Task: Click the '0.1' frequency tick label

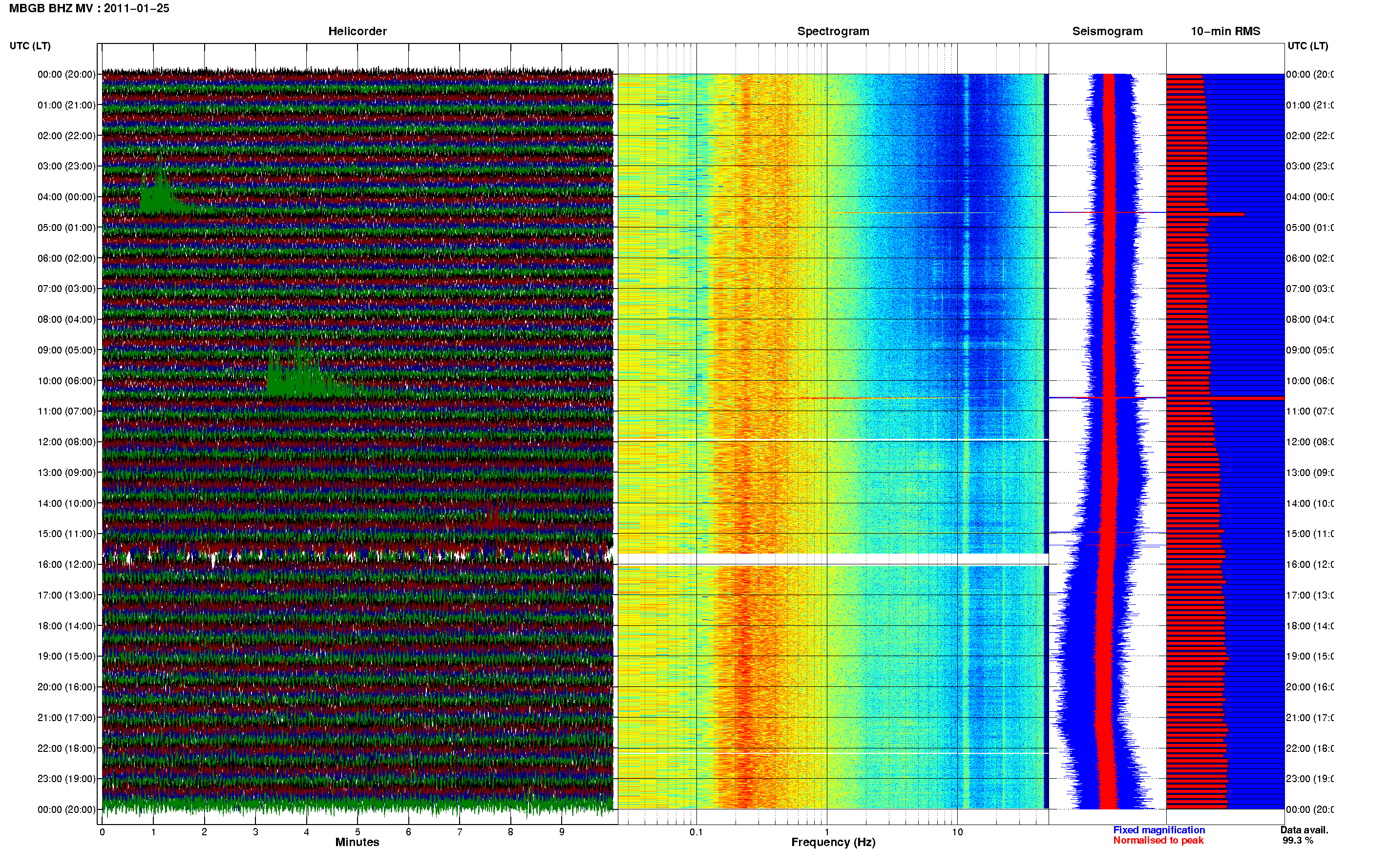Action: click(696, 832)
